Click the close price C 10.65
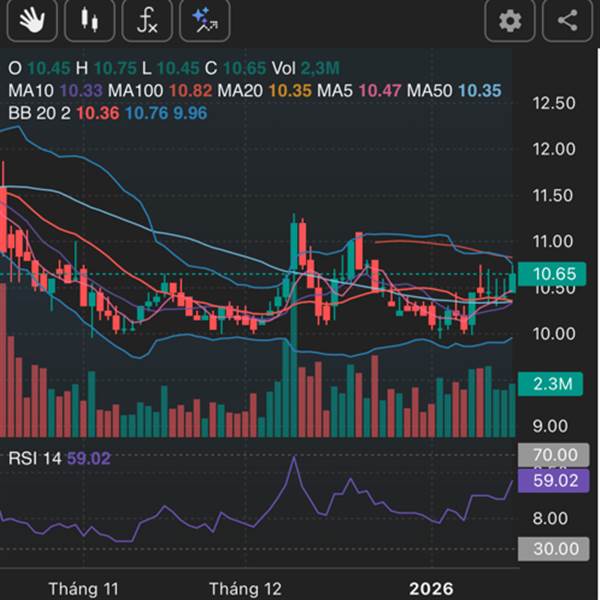 [x=235, y=68]
